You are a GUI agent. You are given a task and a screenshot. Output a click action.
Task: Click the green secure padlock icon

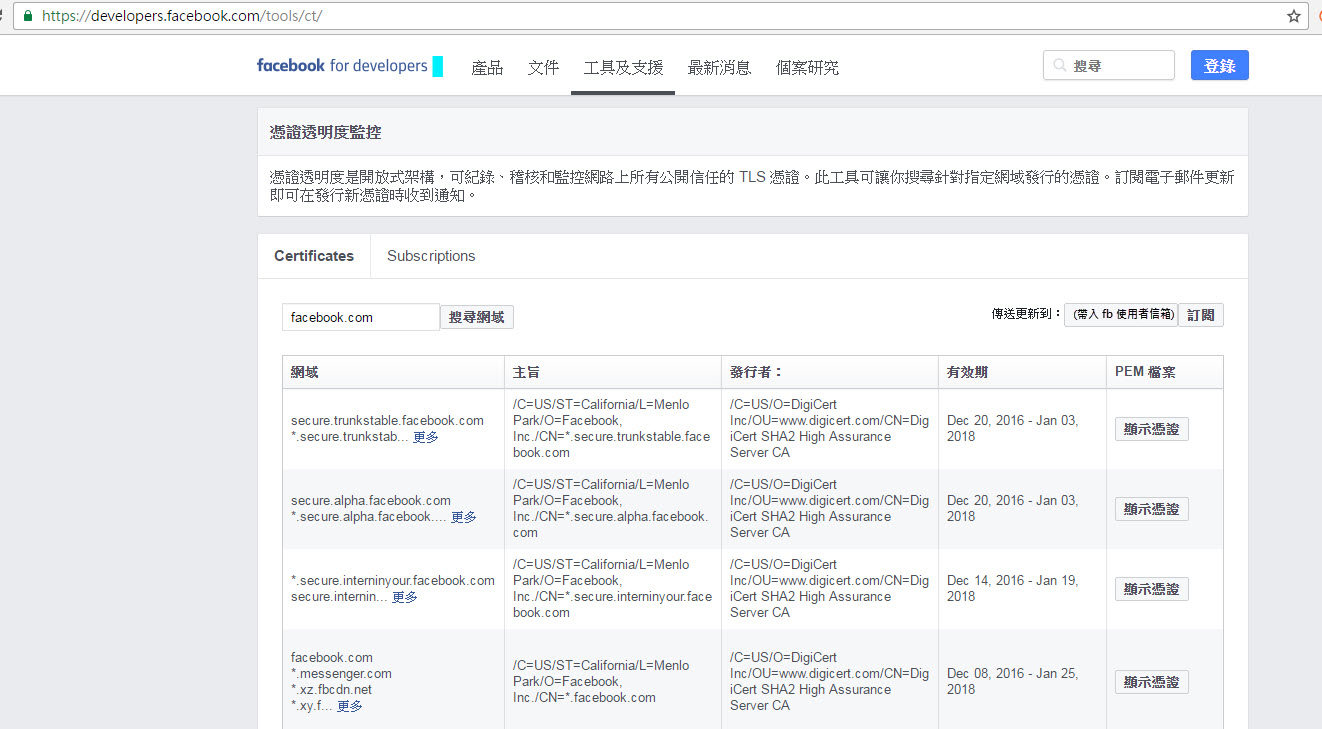coord(27,16)
